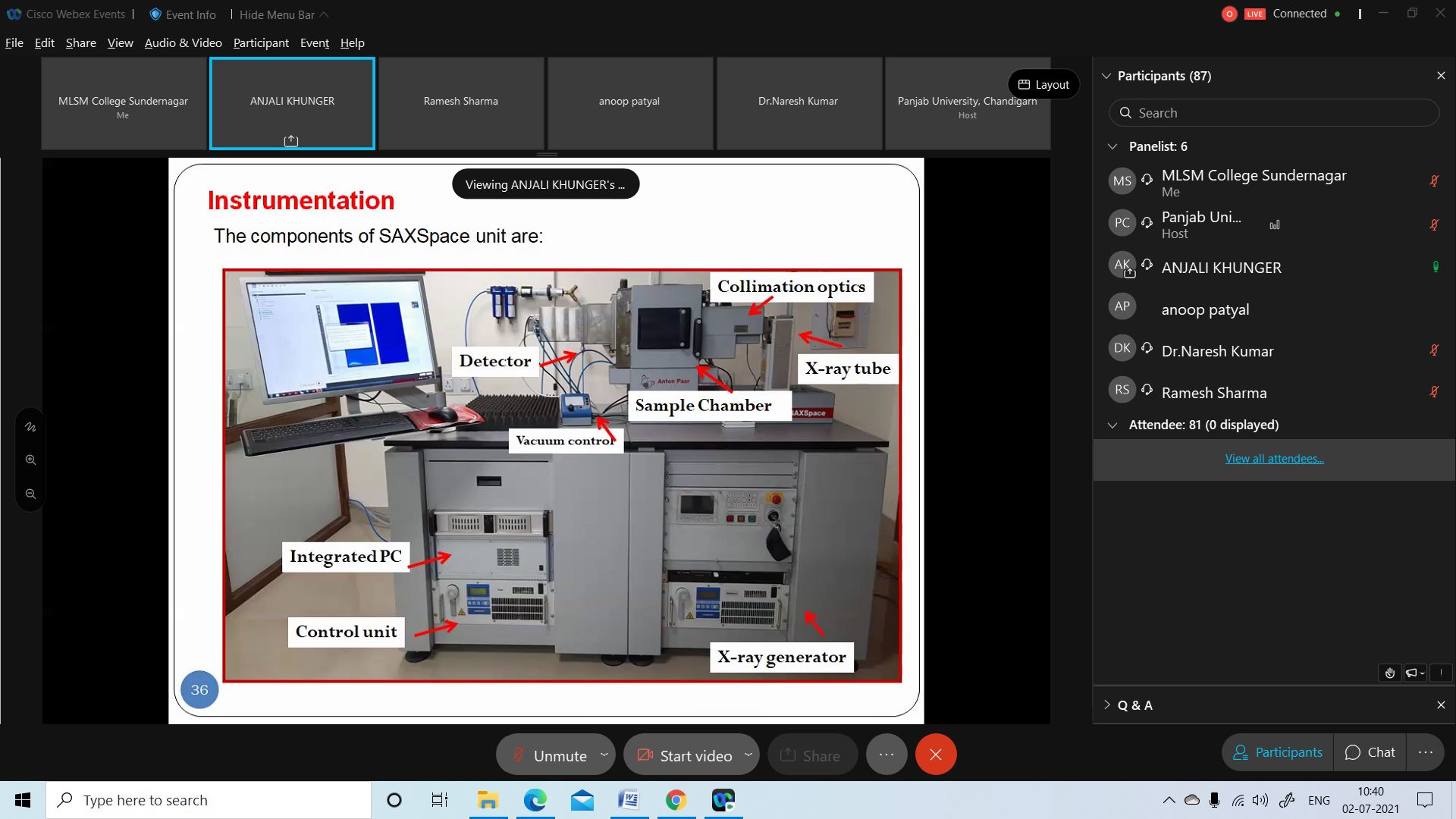The height and width of the screenshot is (819, 1456).
Task: Collapse the Panelist group
Action: (x=1112, y=146)
